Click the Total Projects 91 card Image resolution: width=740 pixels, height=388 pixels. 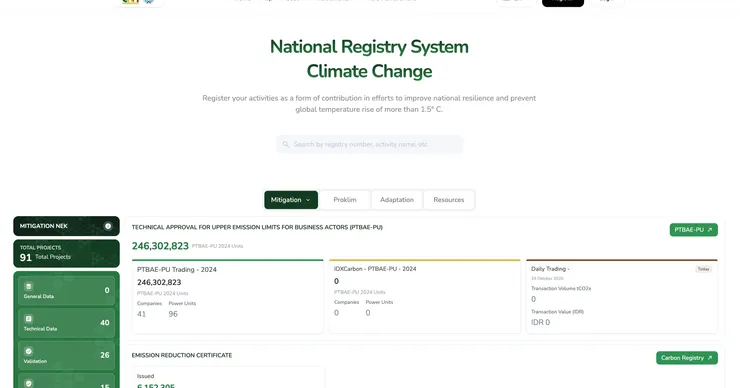click(x=67, y=253)
